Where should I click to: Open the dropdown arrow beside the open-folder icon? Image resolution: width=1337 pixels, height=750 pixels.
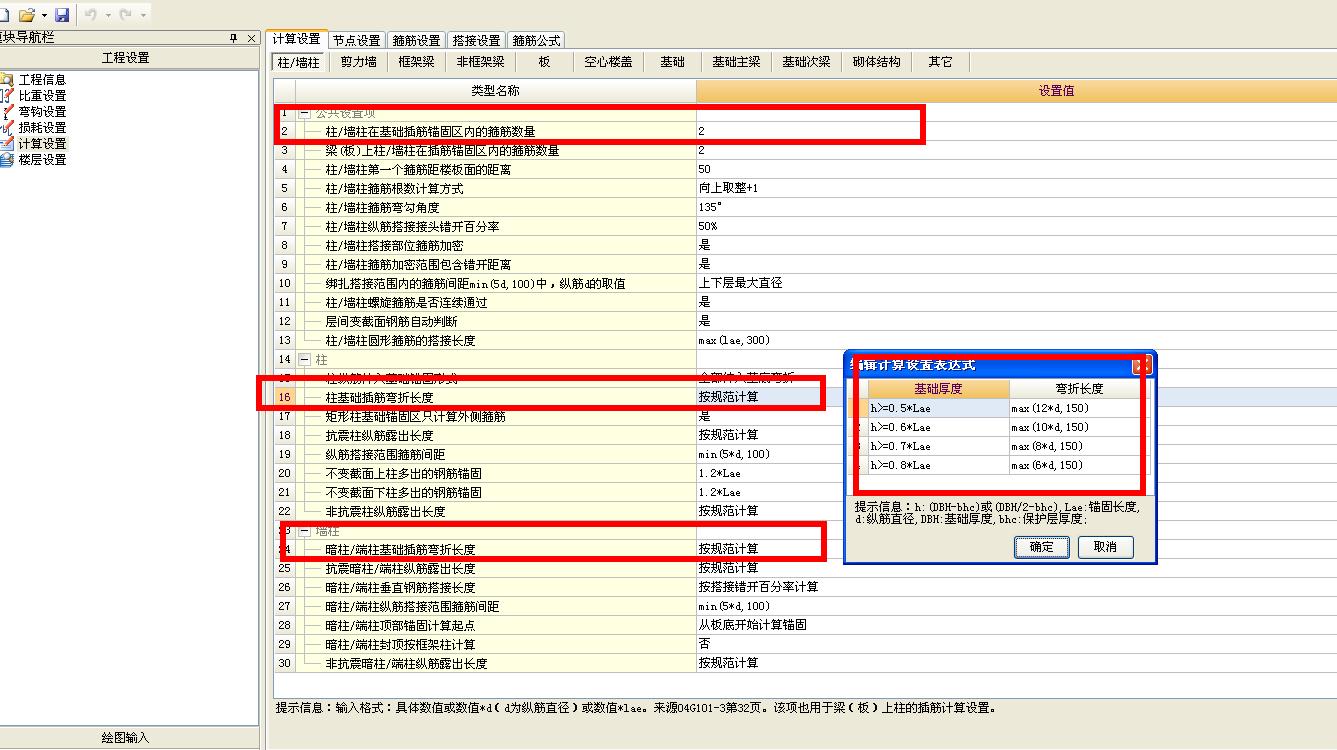[44, 16]
